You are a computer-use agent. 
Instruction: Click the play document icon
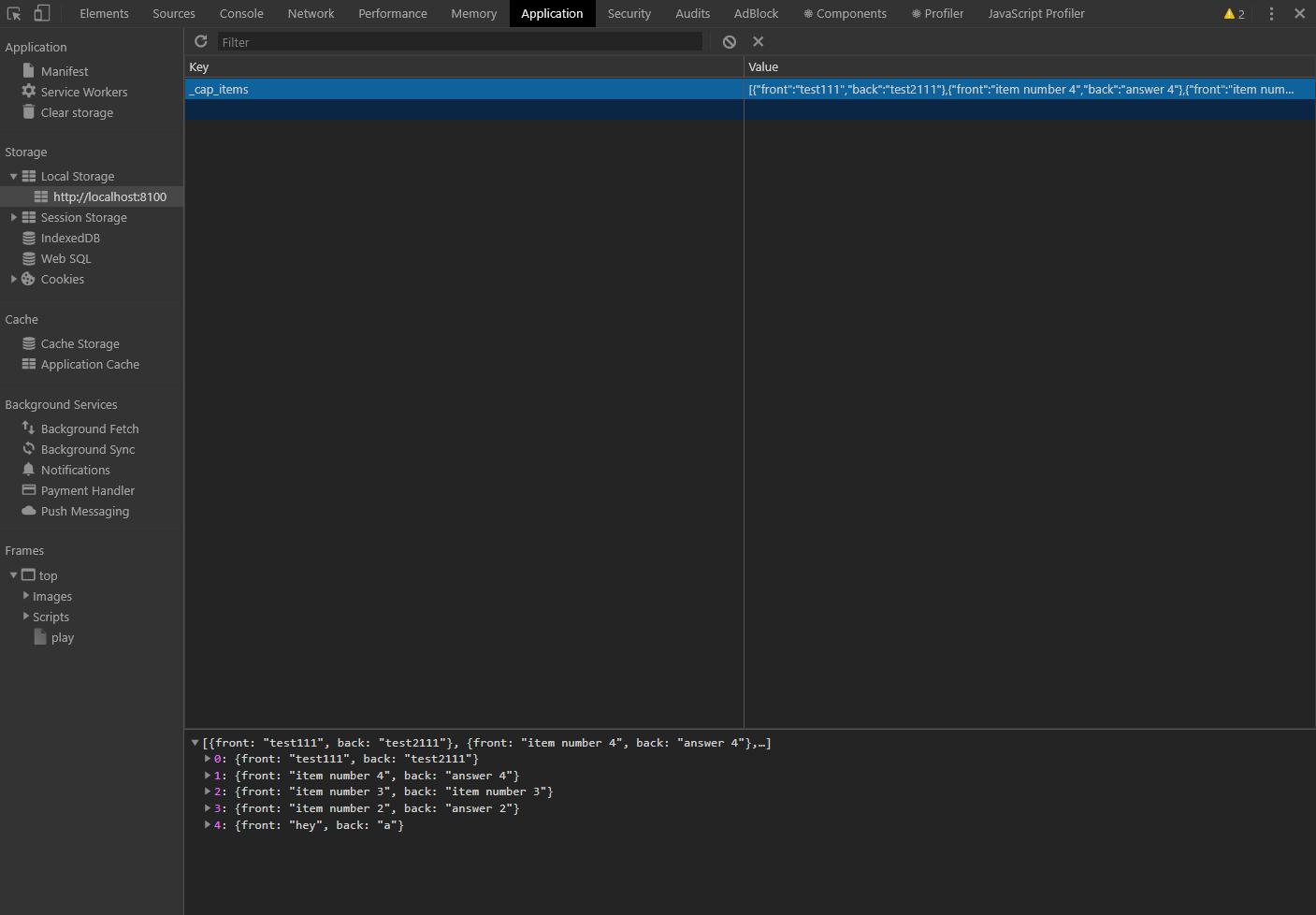point(40,636)
